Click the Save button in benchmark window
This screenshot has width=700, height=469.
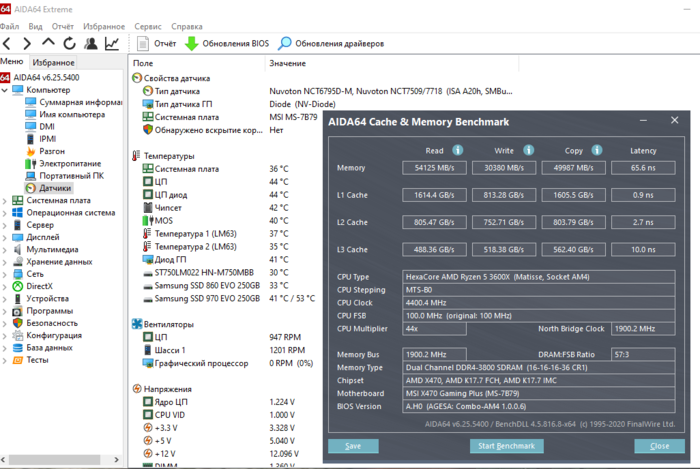tap(353, 446)
